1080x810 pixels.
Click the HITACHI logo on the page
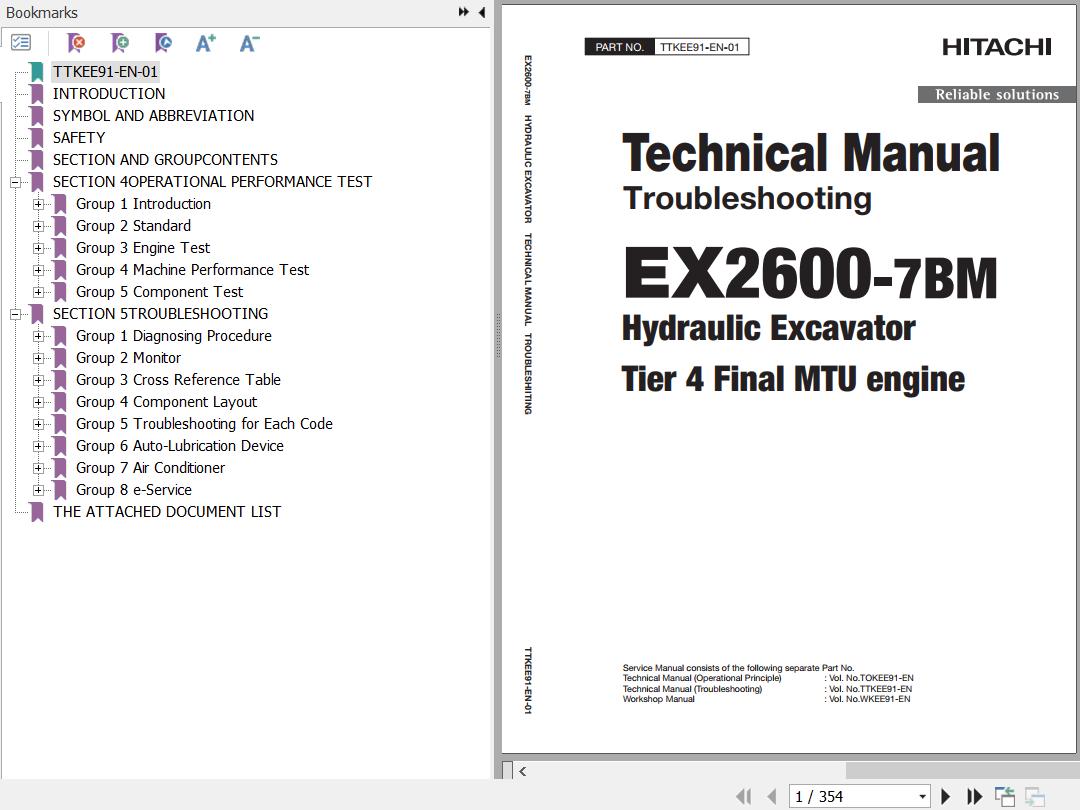click(997, 47)
